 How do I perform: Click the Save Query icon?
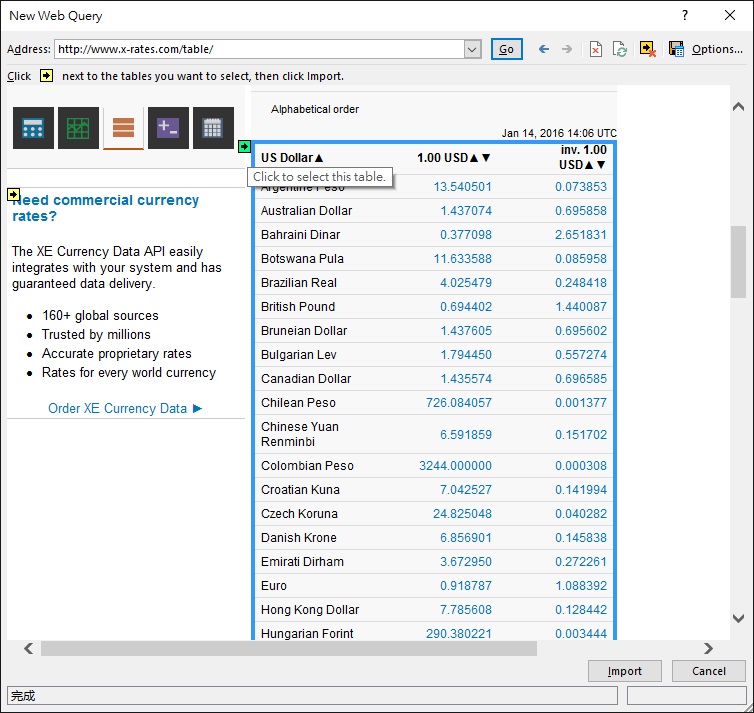point(676,49)
